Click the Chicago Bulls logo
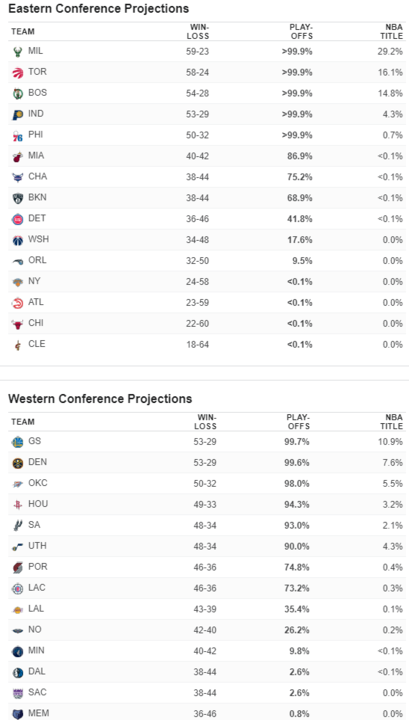This screenshot has height=720, width=409. click(17, 324)
